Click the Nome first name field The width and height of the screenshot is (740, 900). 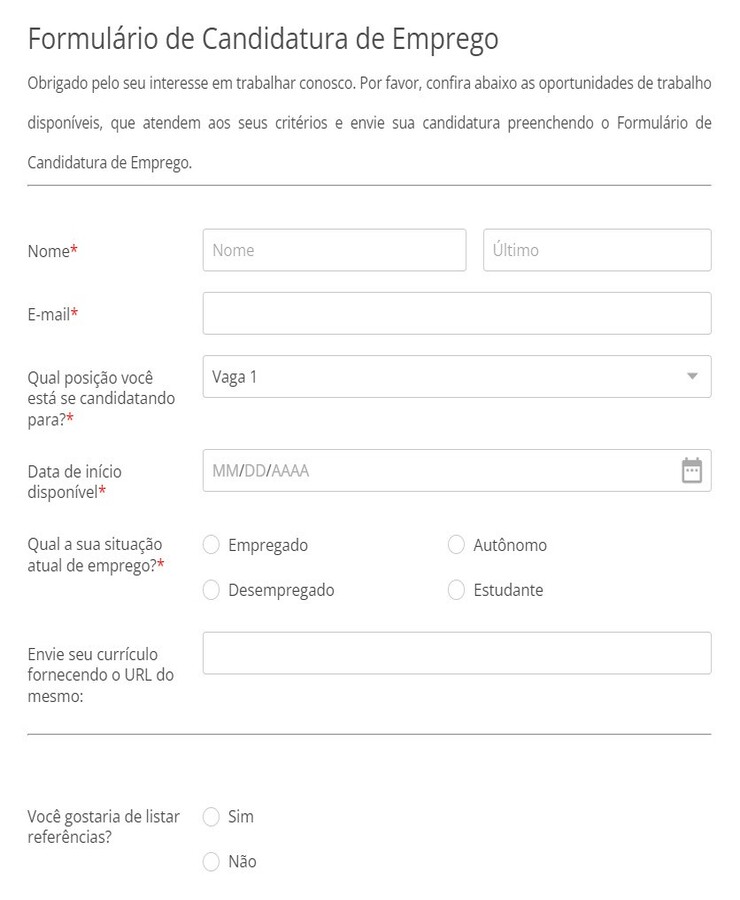click(334, 250)
